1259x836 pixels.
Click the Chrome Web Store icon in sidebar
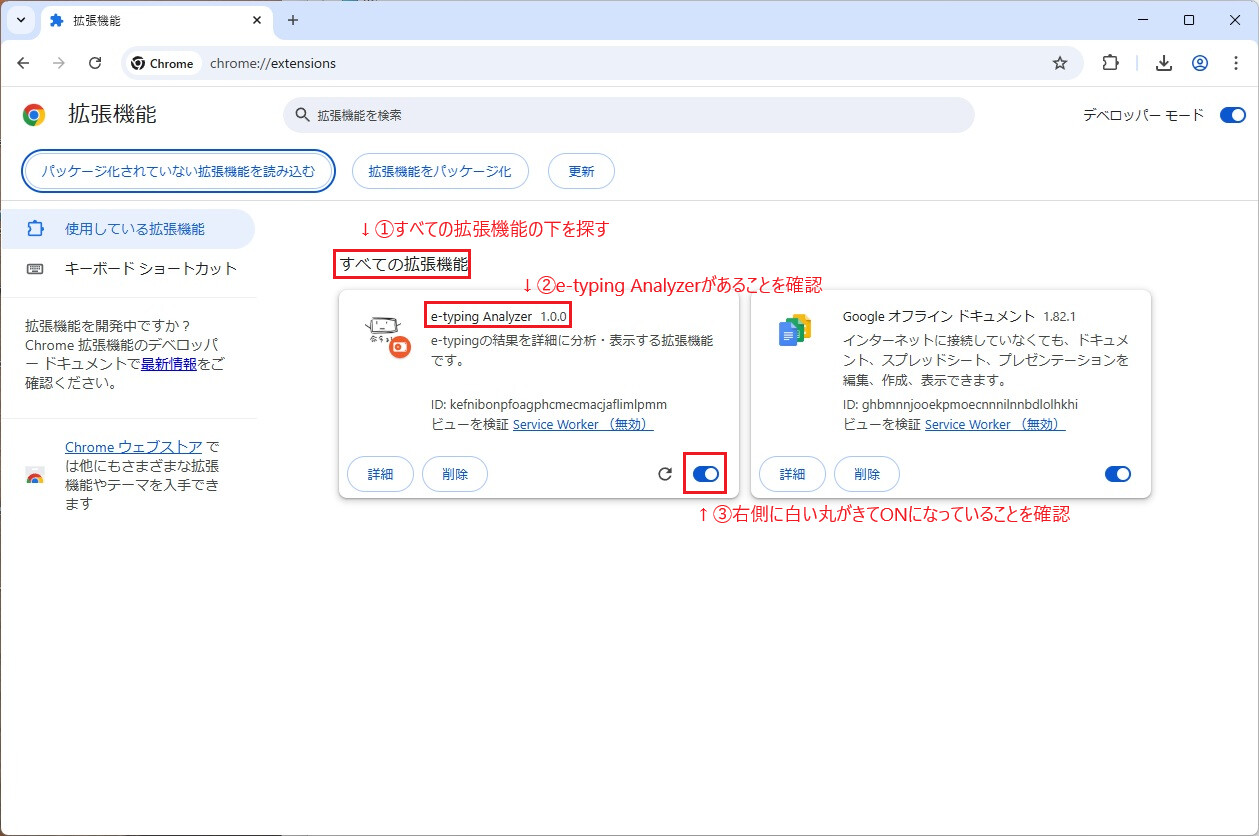35,476
